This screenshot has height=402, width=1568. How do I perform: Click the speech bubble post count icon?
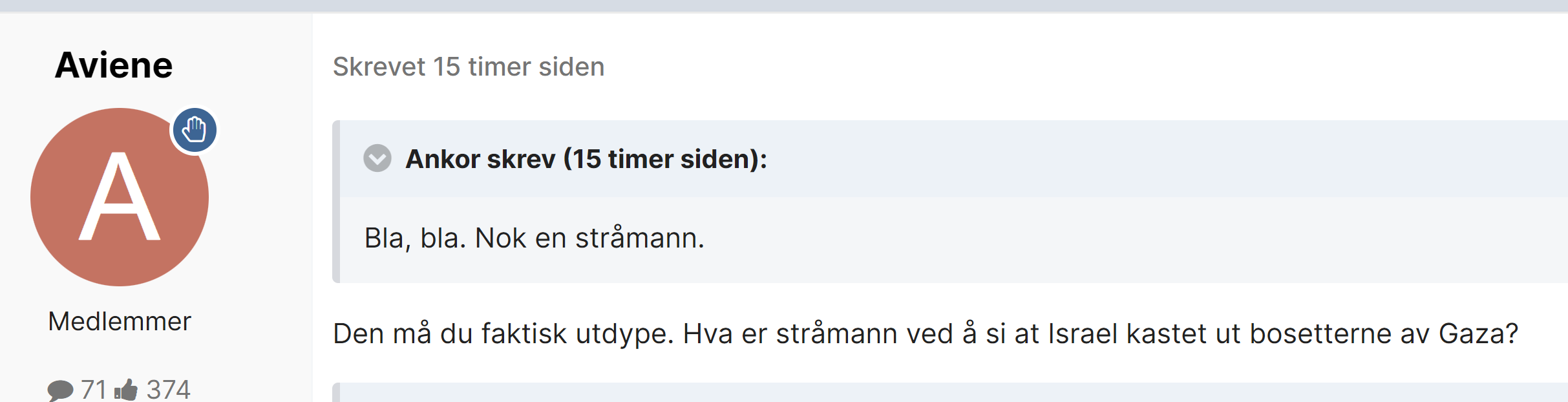[61, 390]
